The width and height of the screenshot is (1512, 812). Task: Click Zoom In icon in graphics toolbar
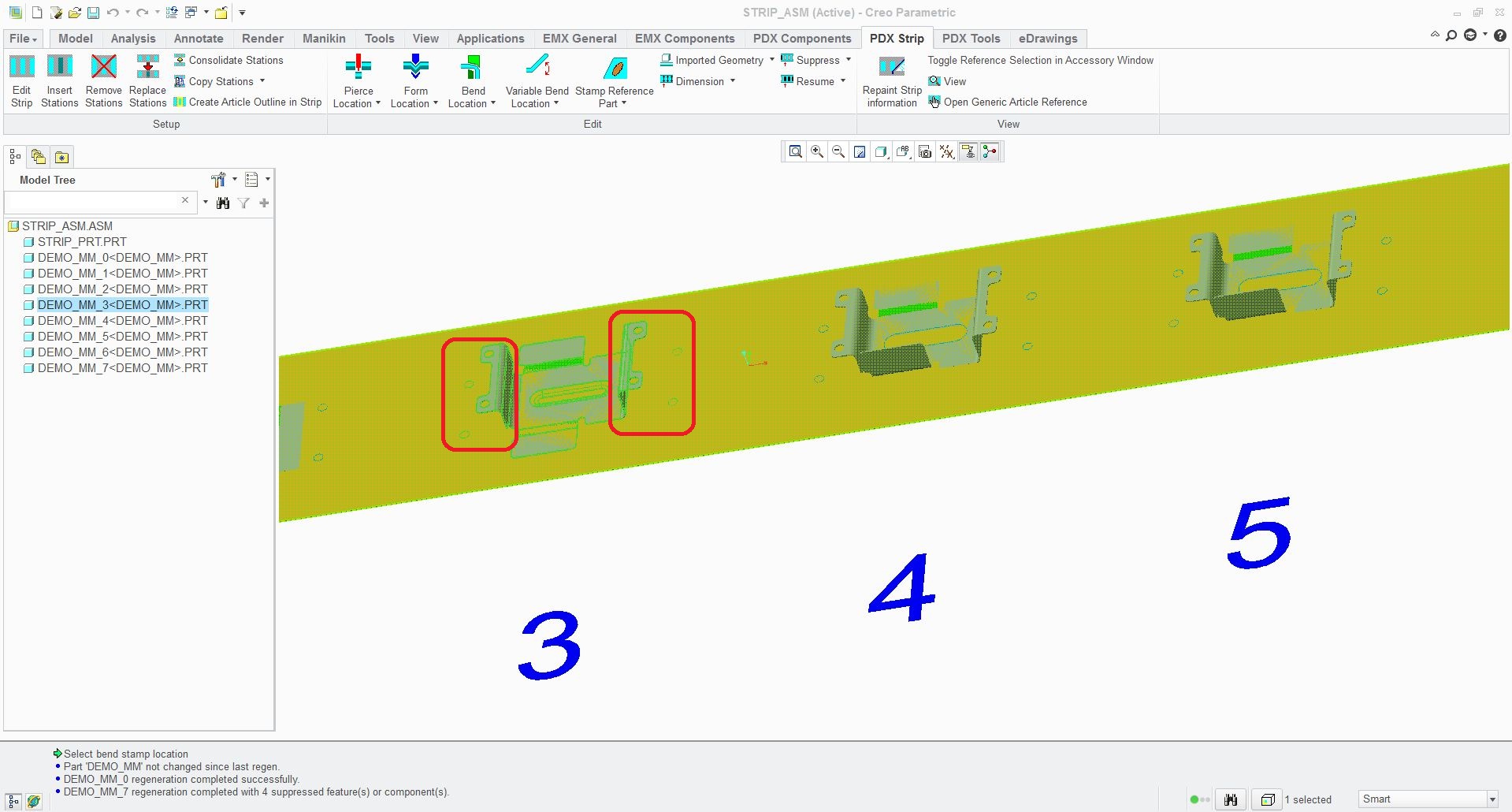(x=817, y=151)
